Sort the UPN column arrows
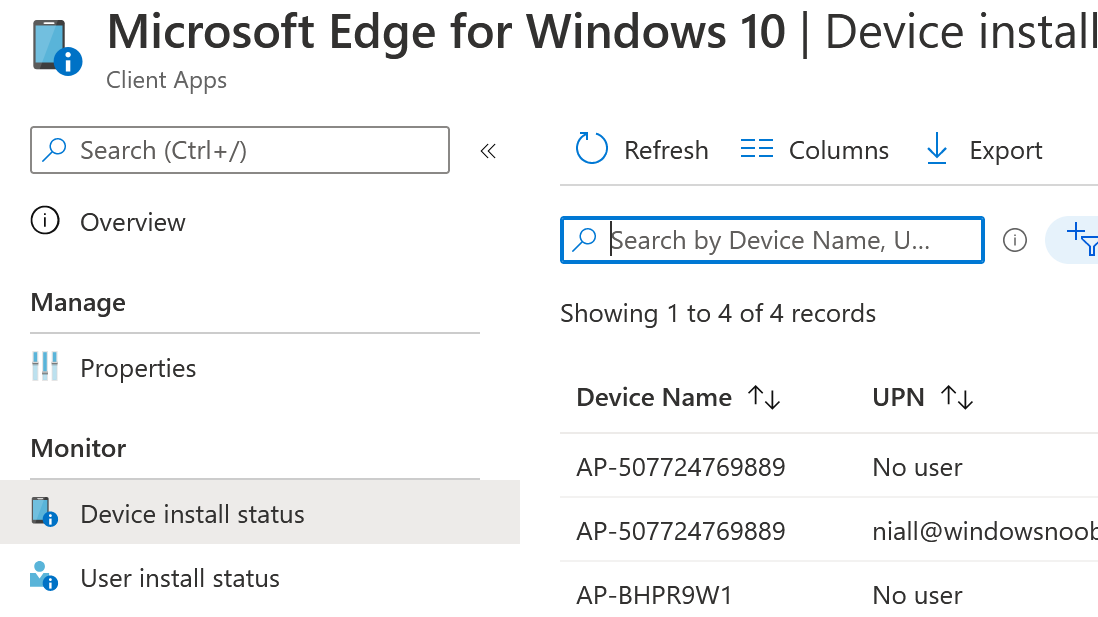The height and width of the screenshot is (617, 1098). pyautogui.click(x=957, y=397)
